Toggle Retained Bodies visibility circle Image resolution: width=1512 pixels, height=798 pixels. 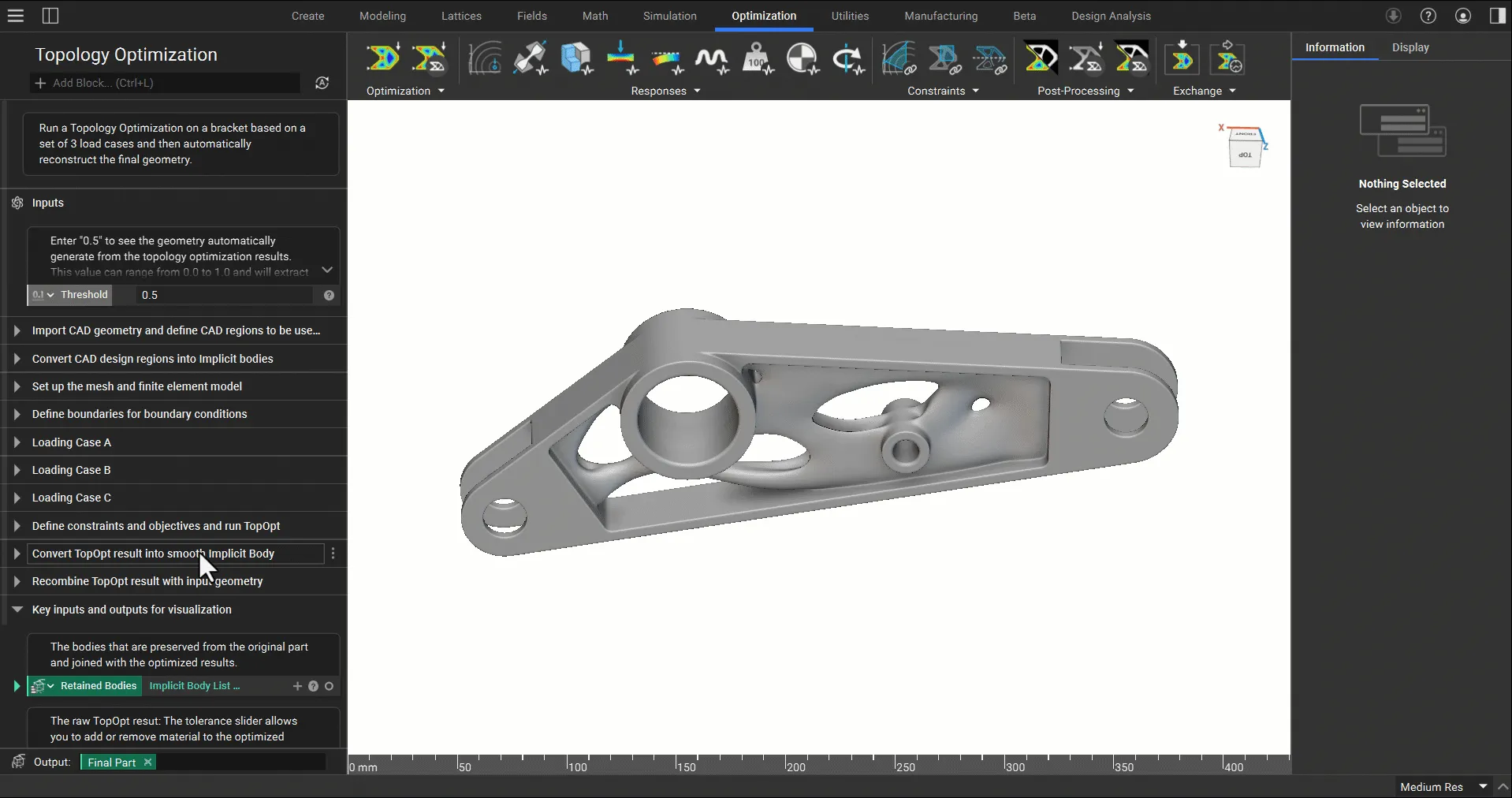pyautogui.click(x=329, y=687)
